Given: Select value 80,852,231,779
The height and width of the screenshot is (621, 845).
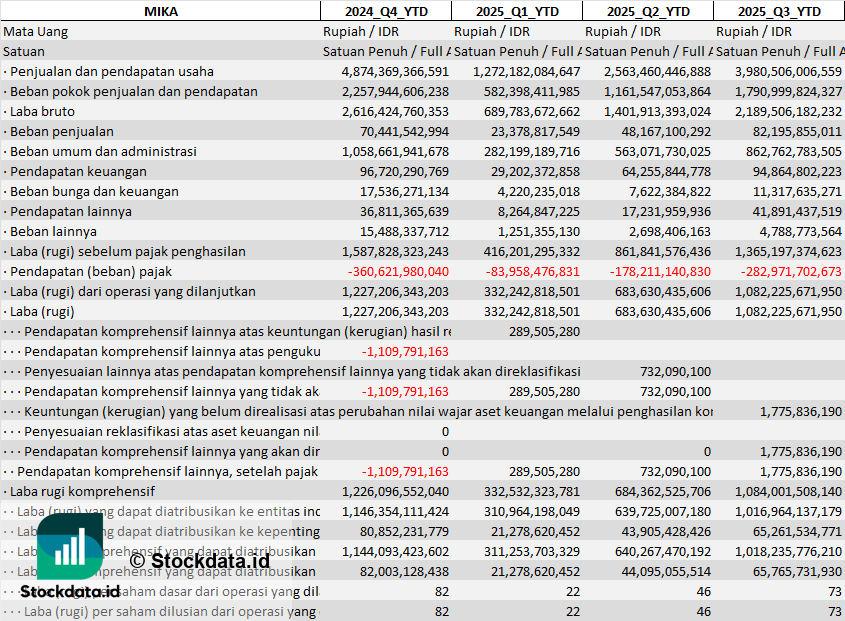Looking at the screenshot, I should [x=404, y=532].
